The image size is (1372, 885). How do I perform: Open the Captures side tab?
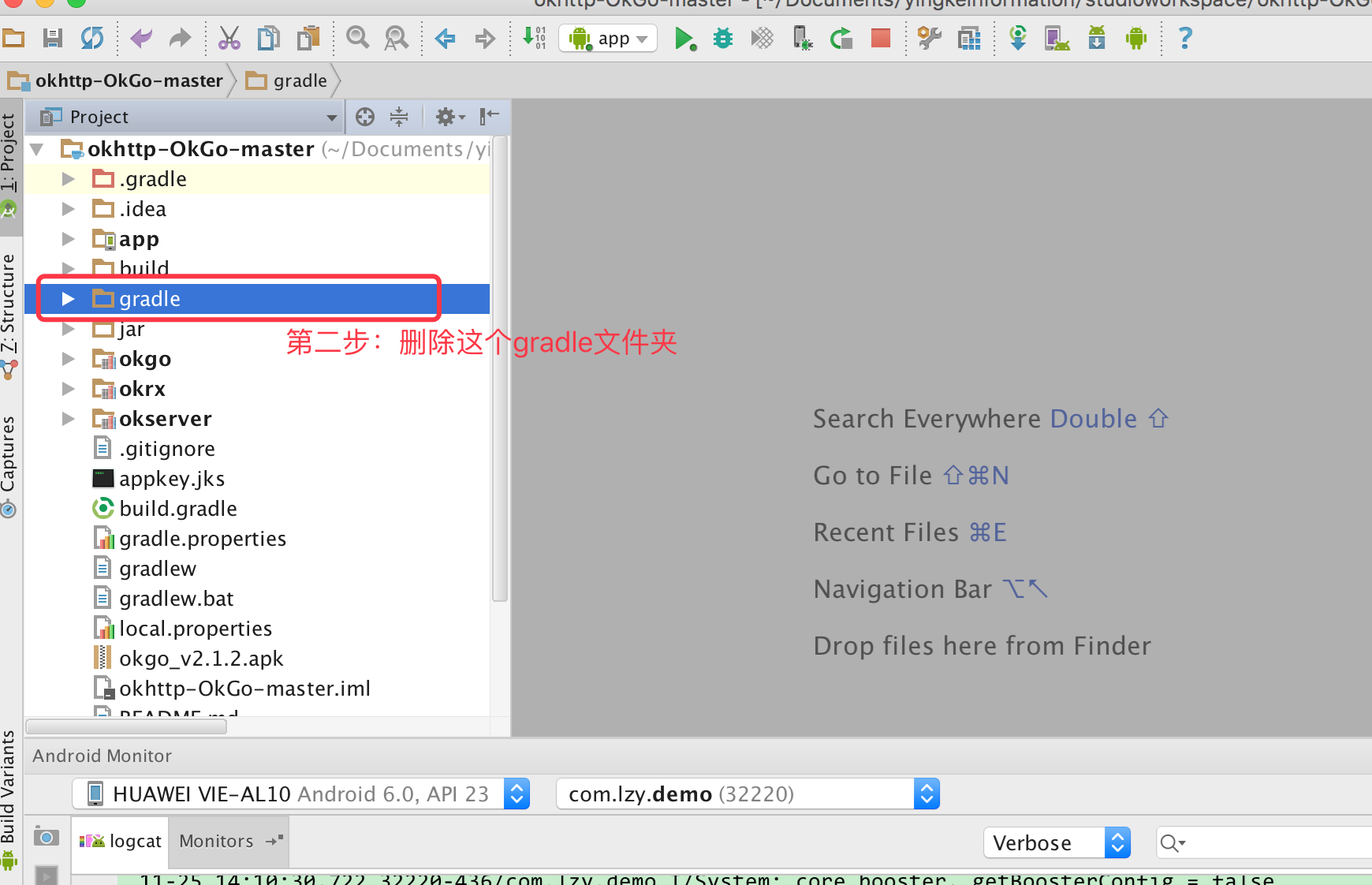[x=10, y=465]
